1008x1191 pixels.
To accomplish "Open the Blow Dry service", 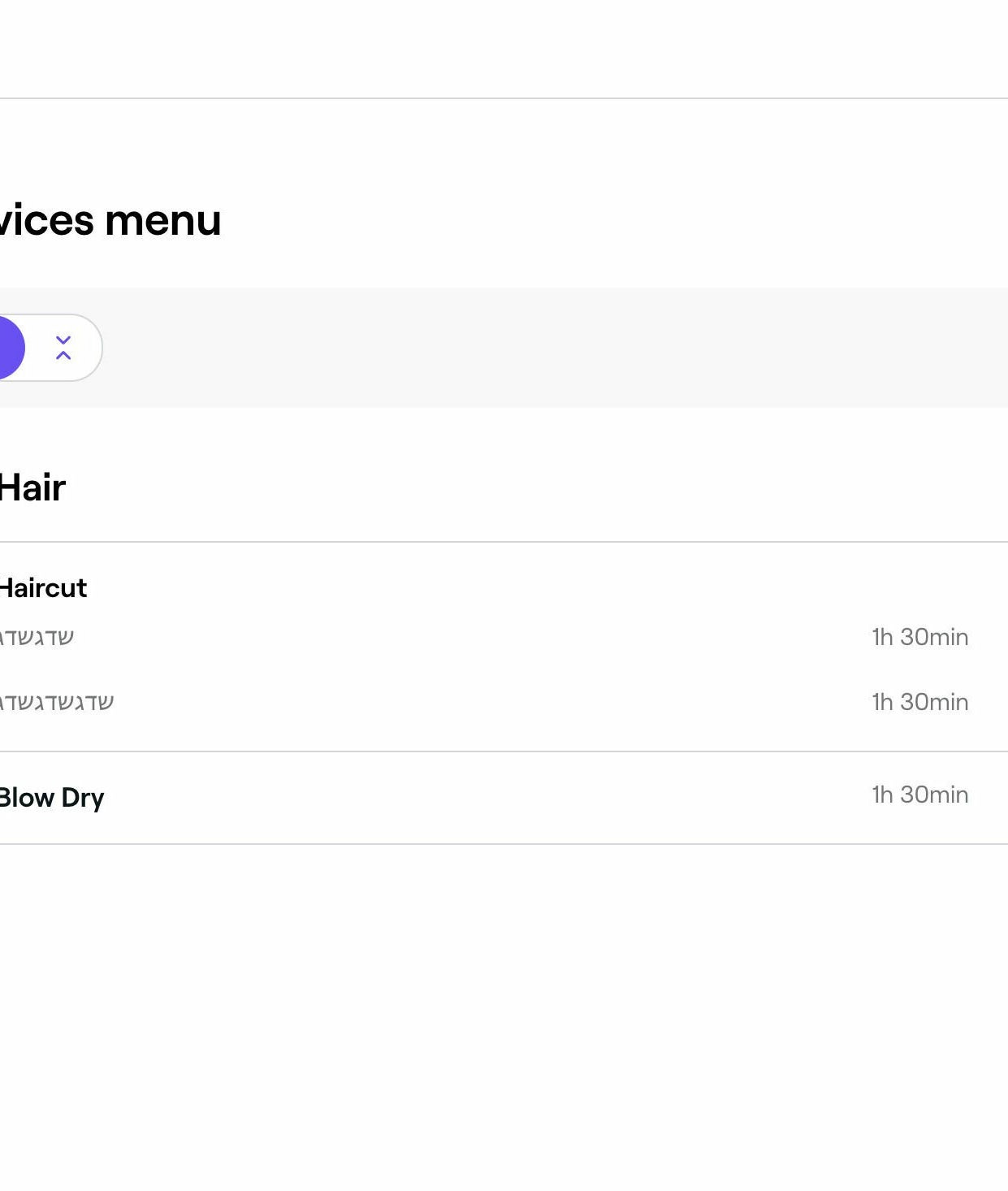I will (52, 798).
